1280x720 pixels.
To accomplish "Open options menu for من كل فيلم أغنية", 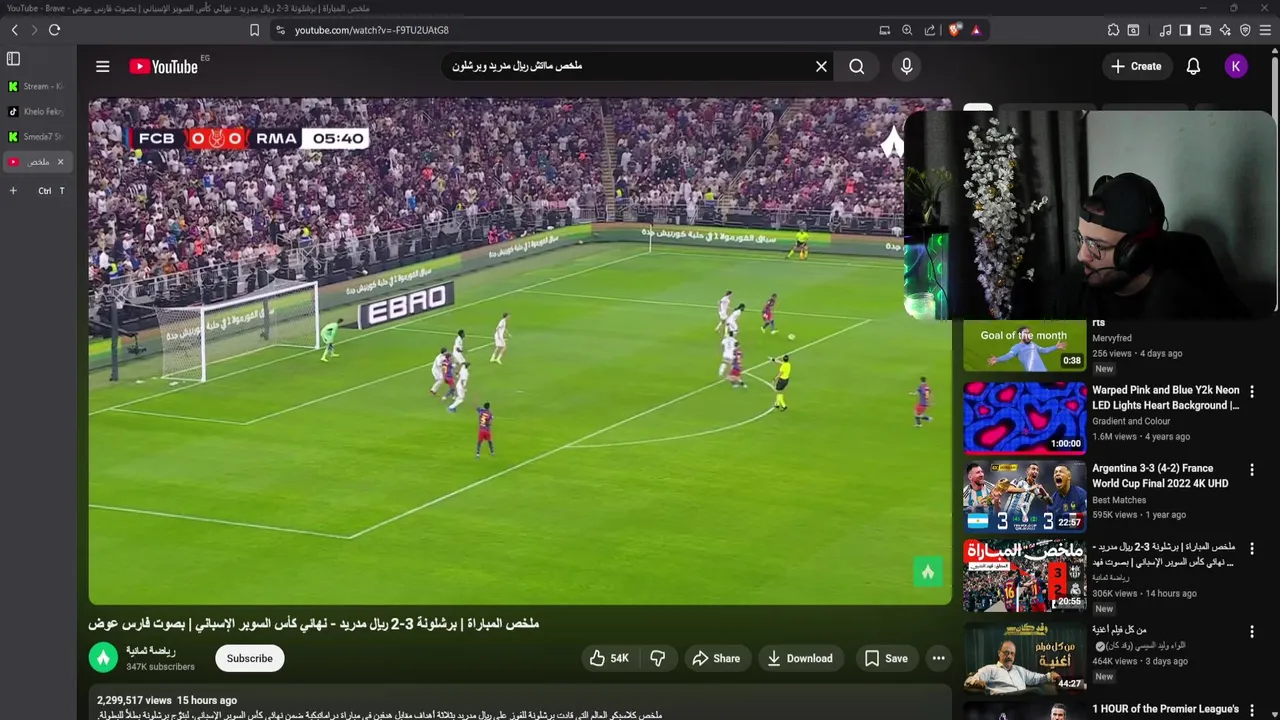I will click(1251, 632).
